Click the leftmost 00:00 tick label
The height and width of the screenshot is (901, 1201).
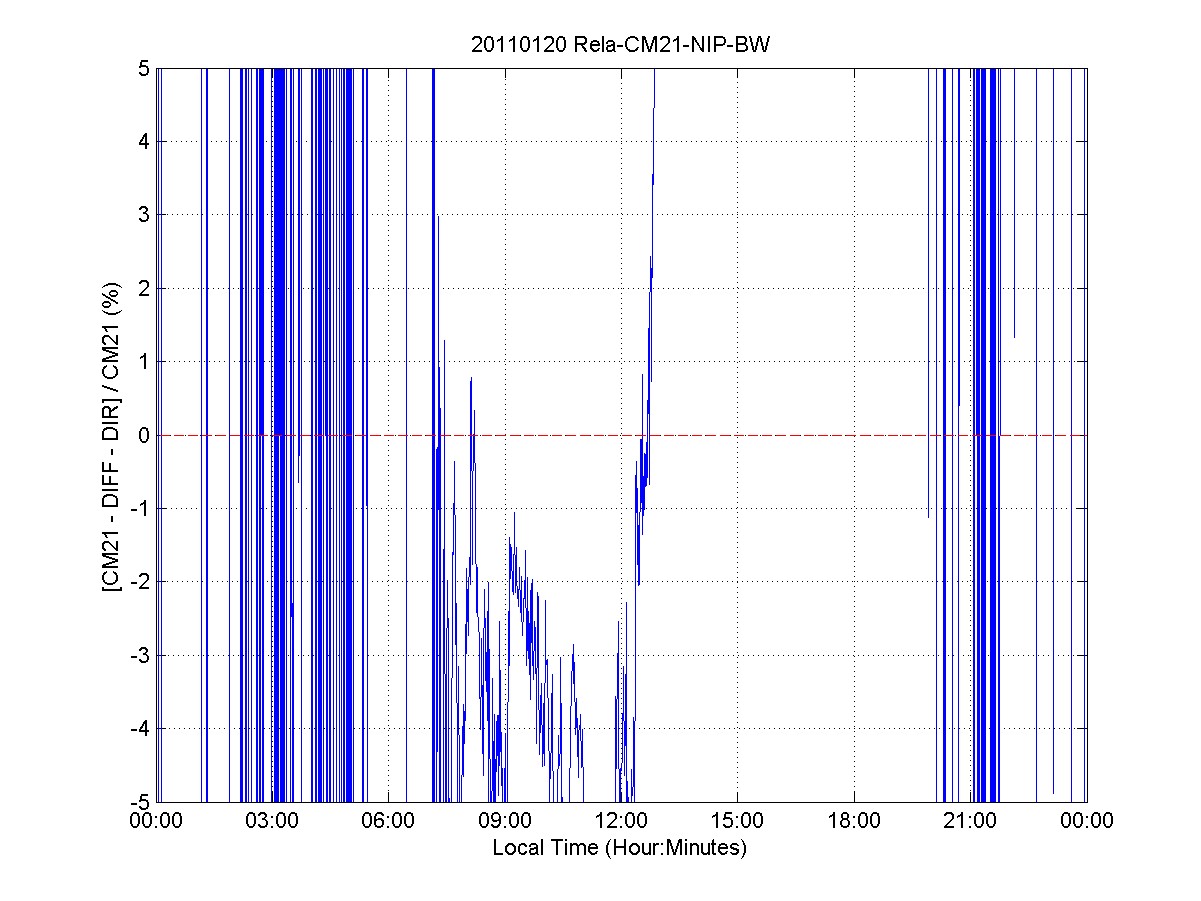(156, 821)
